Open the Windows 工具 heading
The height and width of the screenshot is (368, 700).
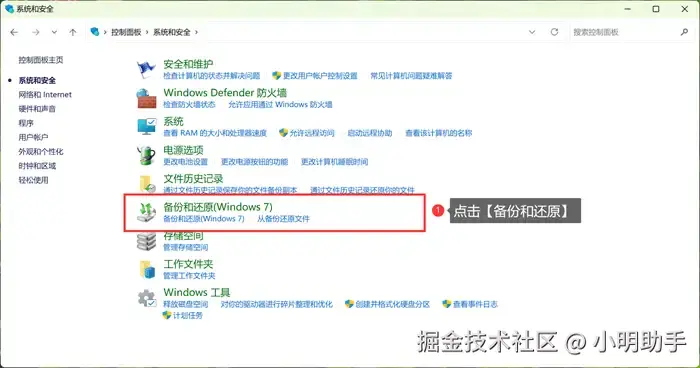click(x=196, y=293)
